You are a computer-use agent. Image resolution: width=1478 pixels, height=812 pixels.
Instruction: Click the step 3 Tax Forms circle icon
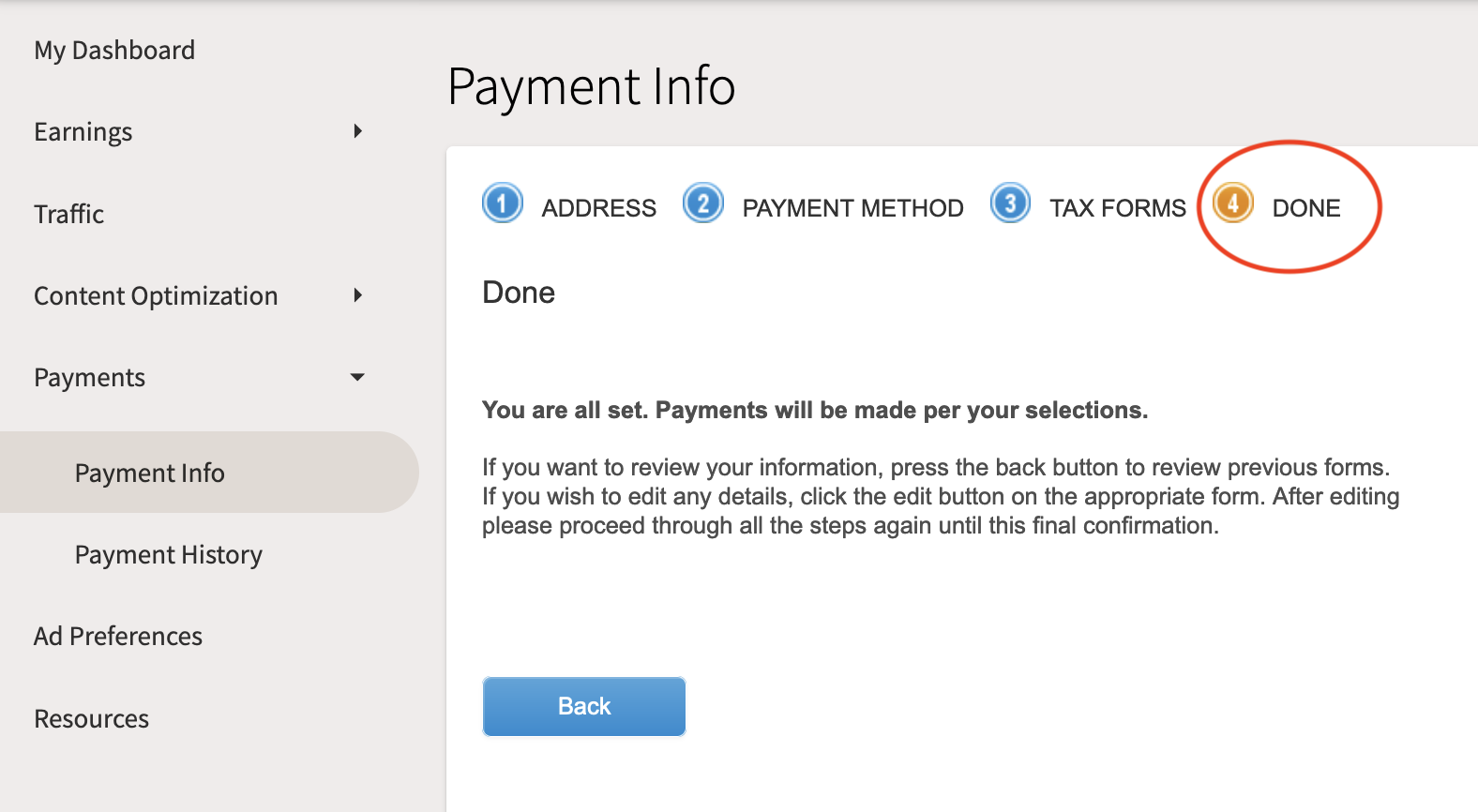click(1010, 203)
